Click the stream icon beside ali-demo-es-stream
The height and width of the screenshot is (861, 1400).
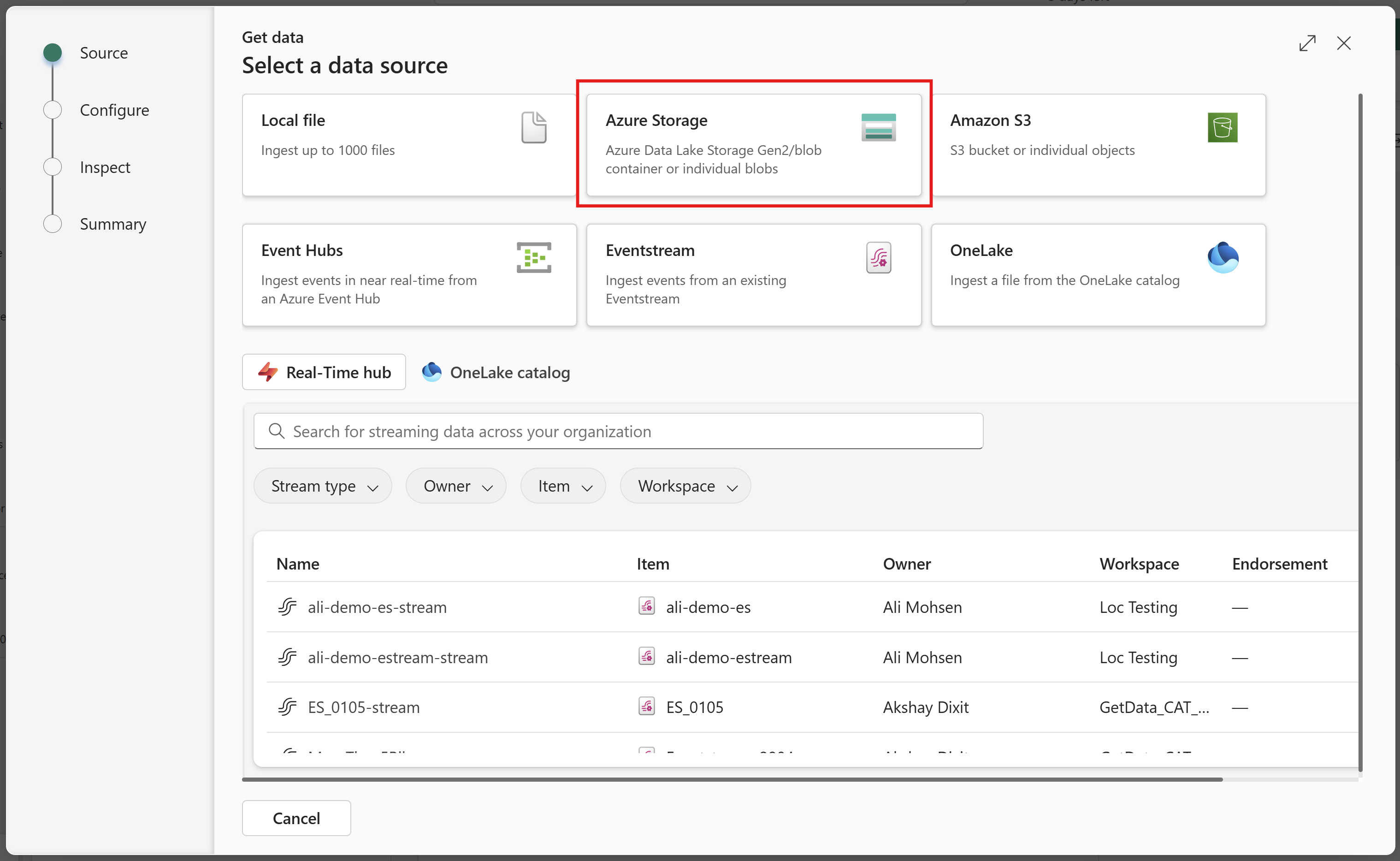[287, 606]
